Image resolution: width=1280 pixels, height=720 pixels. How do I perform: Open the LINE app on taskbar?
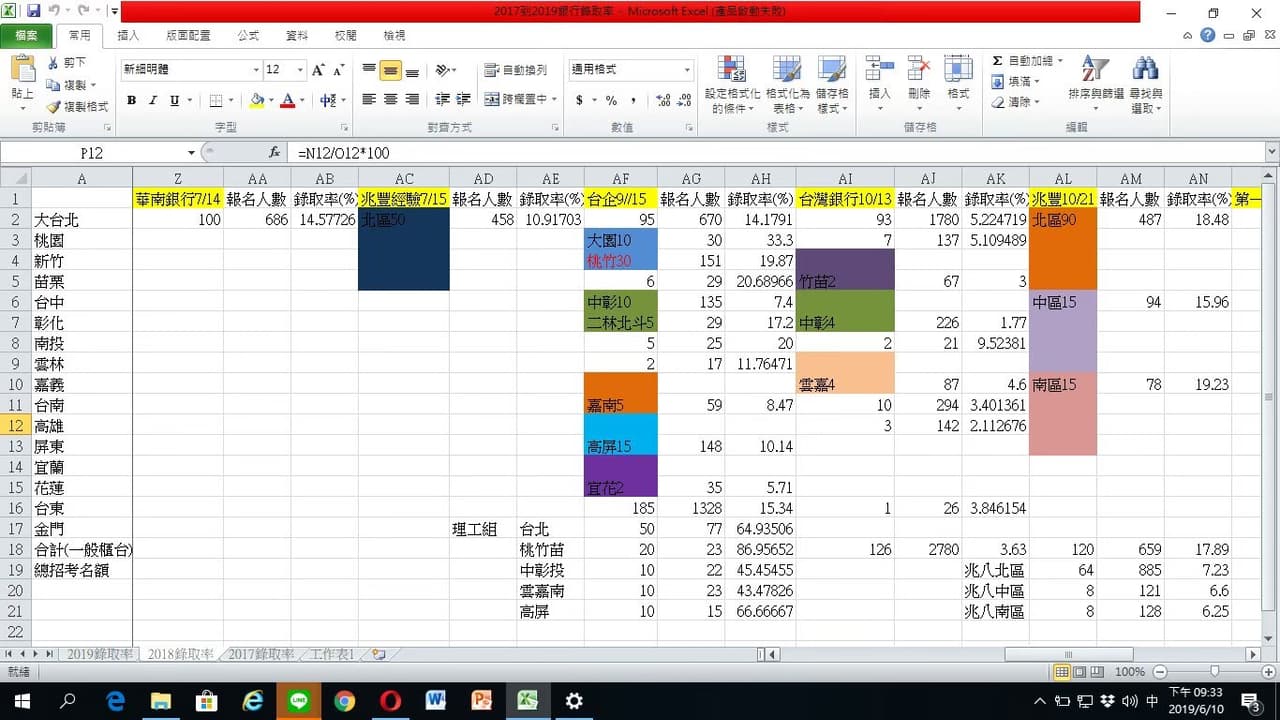tap(298, 701)
